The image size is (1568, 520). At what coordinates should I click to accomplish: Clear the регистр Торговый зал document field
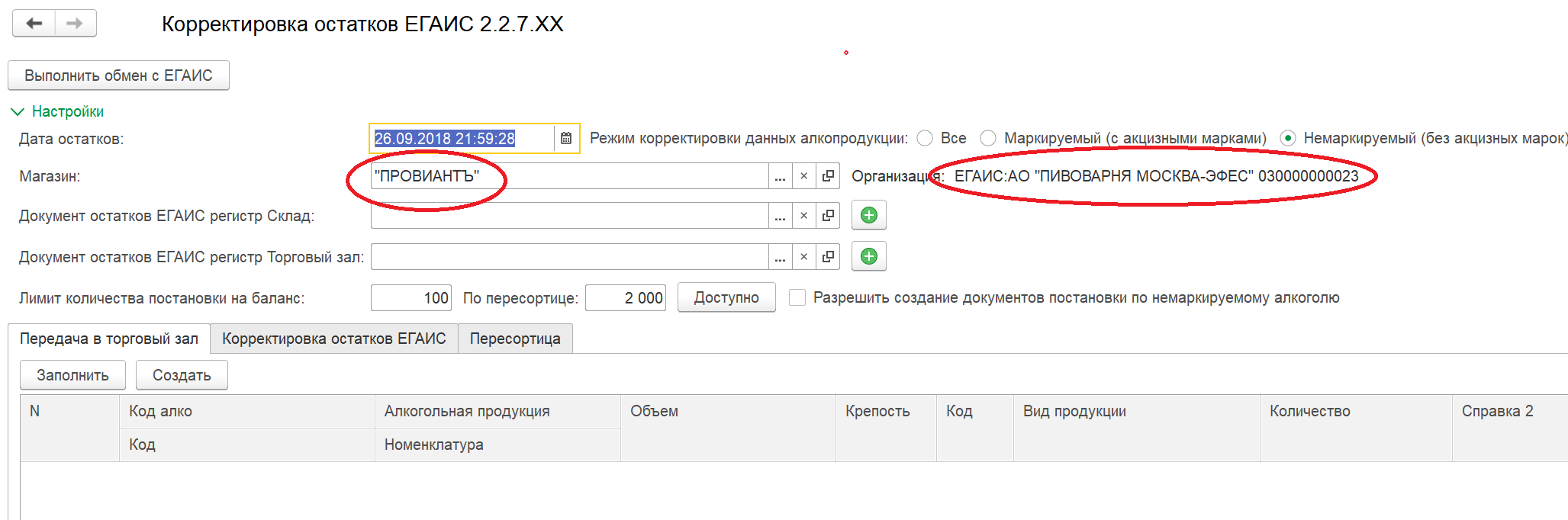pos(803,257)
